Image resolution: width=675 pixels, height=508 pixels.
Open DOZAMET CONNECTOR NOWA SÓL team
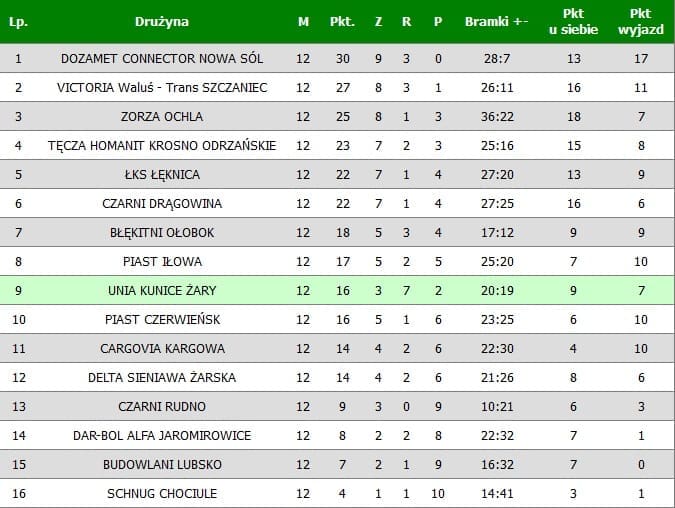[x=161, y=59]
